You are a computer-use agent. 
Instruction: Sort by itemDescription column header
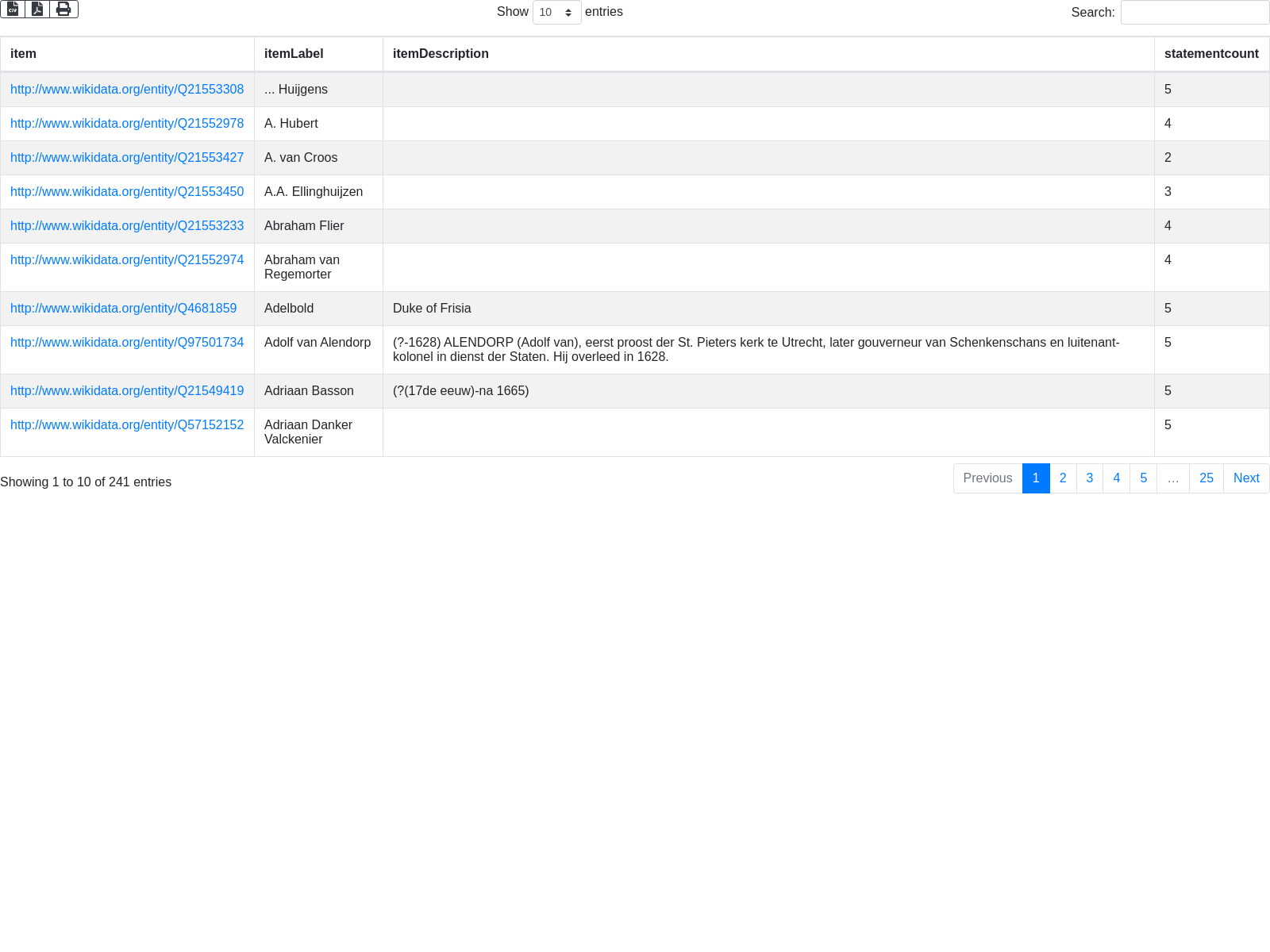click(441, 54)
